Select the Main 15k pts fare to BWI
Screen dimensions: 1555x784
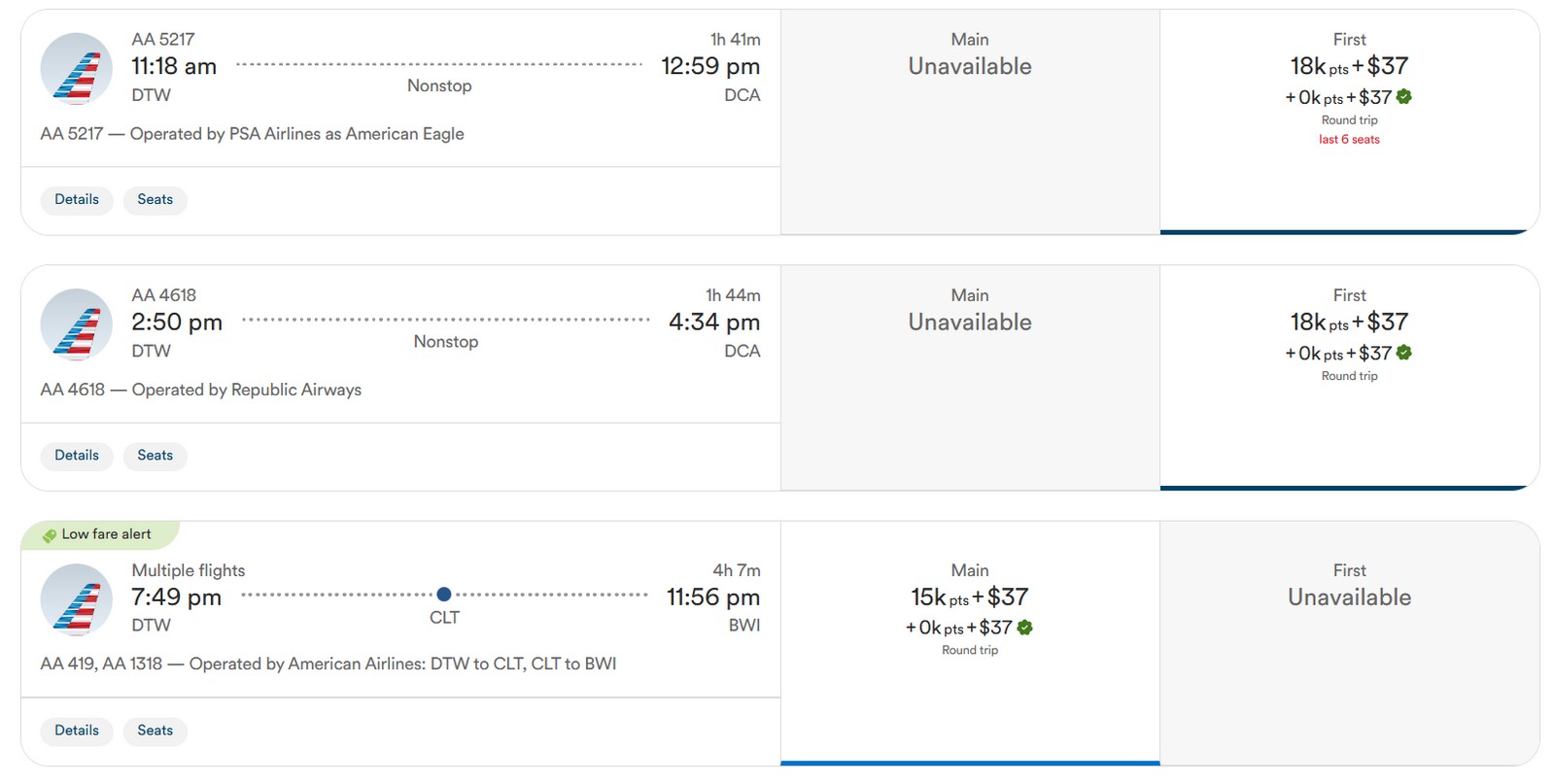[969, 610]
